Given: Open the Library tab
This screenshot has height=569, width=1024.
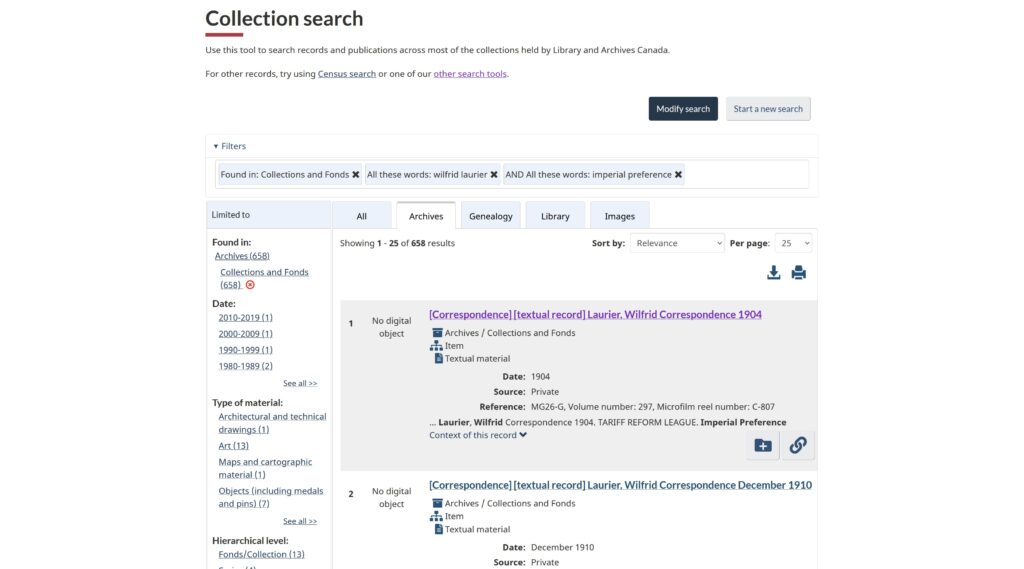Looking at the screenshot, I should point(555,216).
